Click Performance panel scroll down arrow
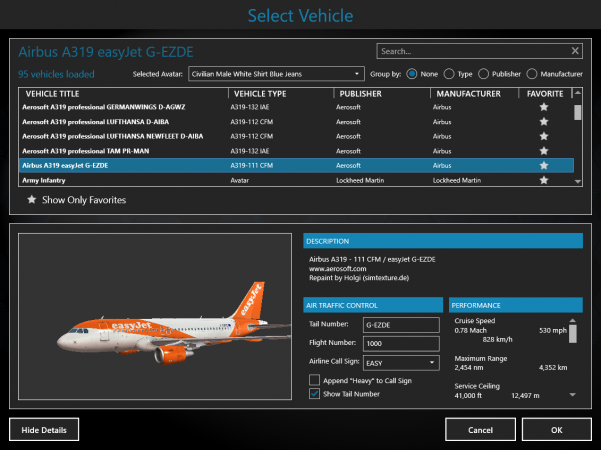 tap(573, 394)
